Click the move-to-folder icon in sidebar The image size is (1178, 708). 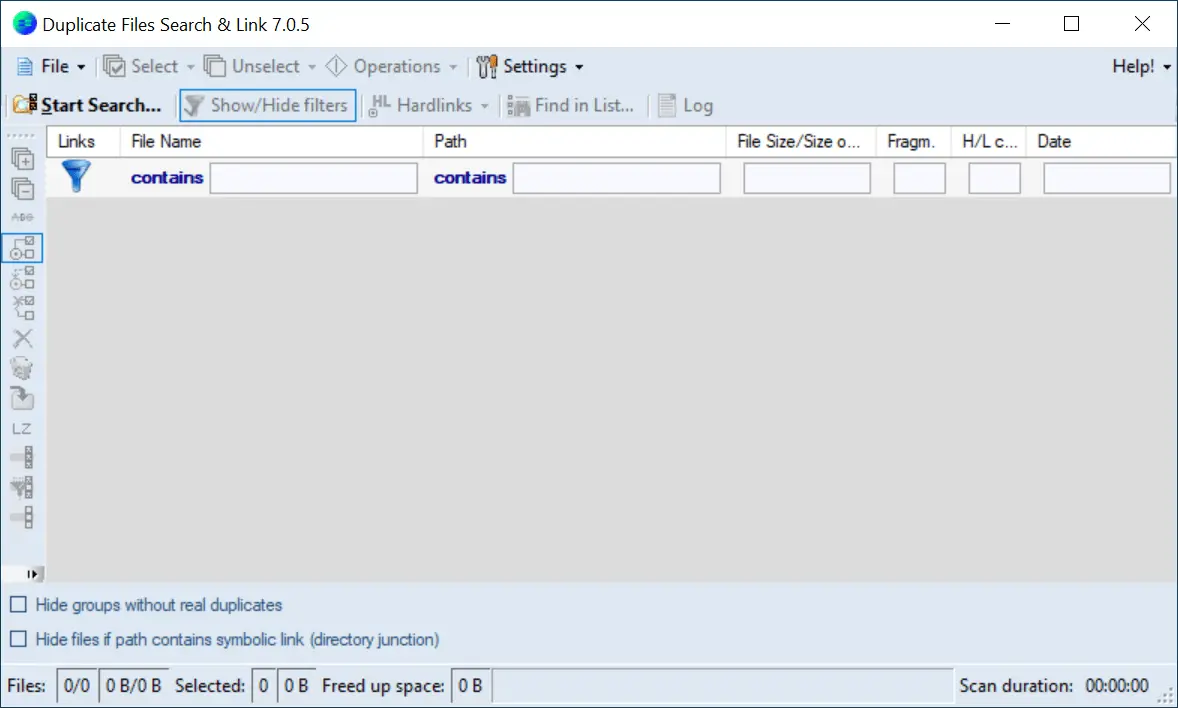23,398
